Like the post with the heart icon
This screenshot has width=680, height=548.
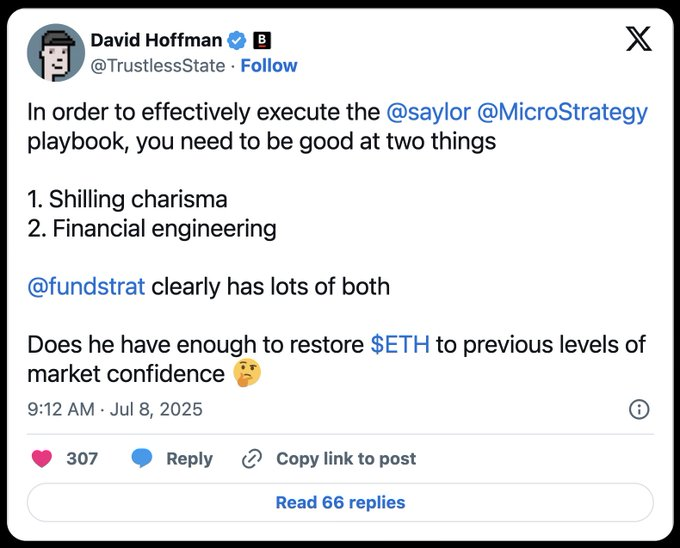(42, 459)
